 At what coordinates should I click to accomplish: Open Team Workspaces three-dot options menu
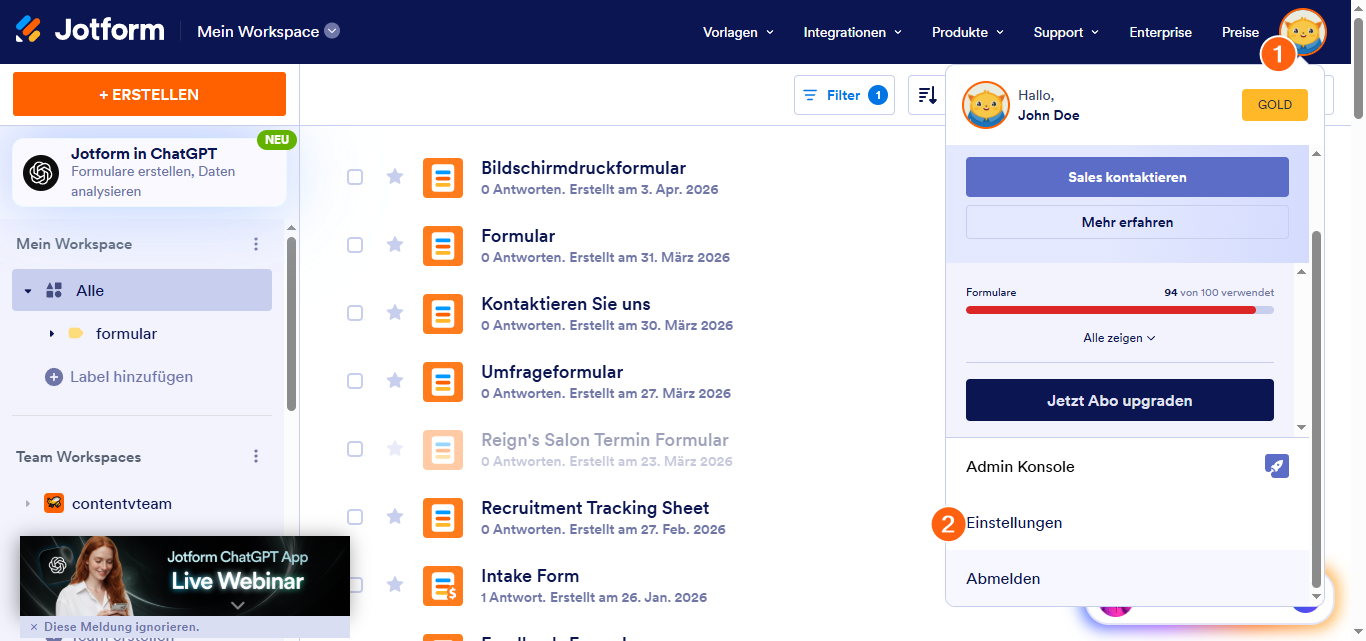tap(256, 457)
